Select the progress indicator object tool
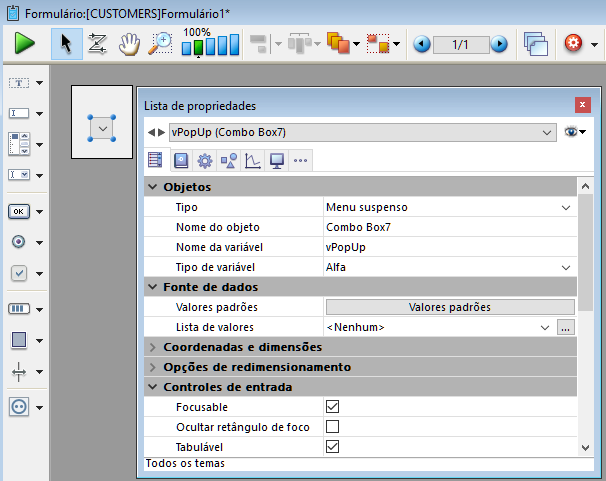 [19, 309]
